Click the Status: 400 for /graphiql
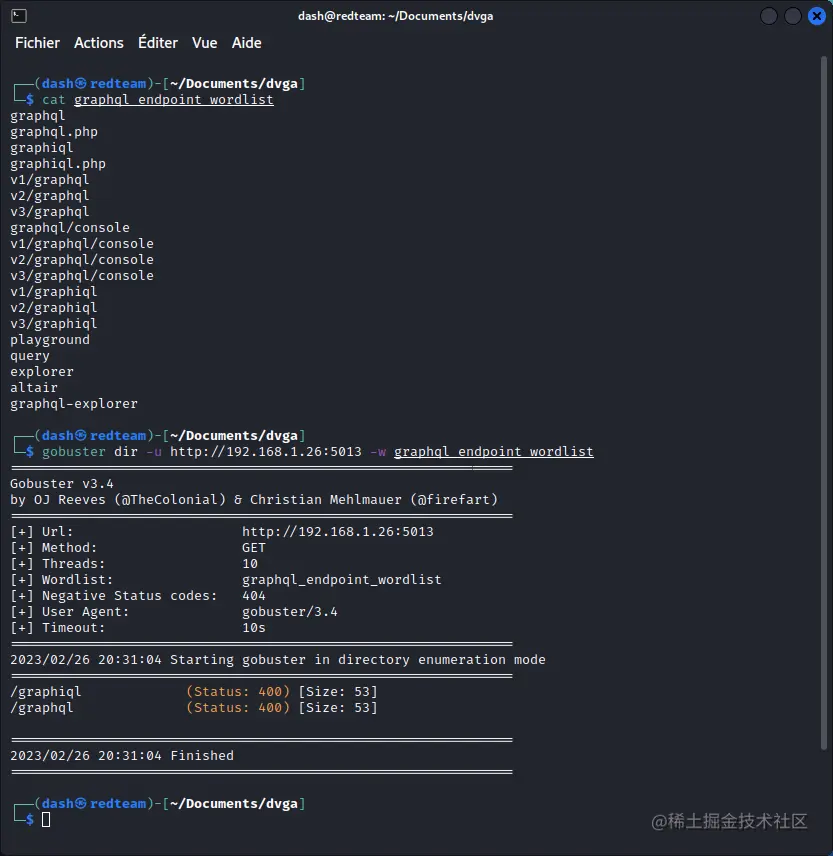Viewport: 833px width, 856px height. (238, 692)
